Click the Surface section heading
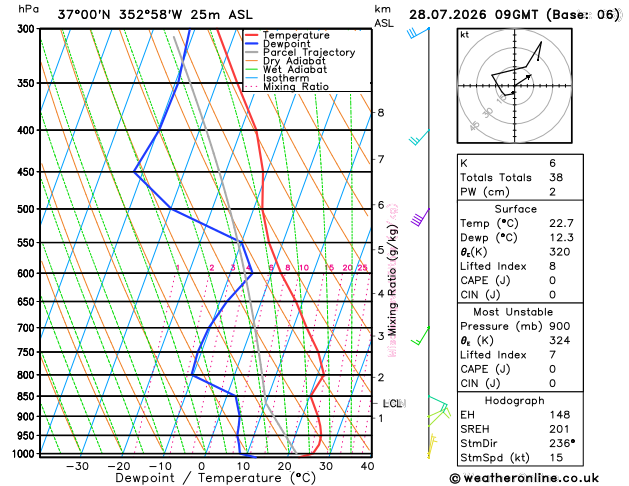The height and width of the screenshot is (486, 629). point(515,209)
